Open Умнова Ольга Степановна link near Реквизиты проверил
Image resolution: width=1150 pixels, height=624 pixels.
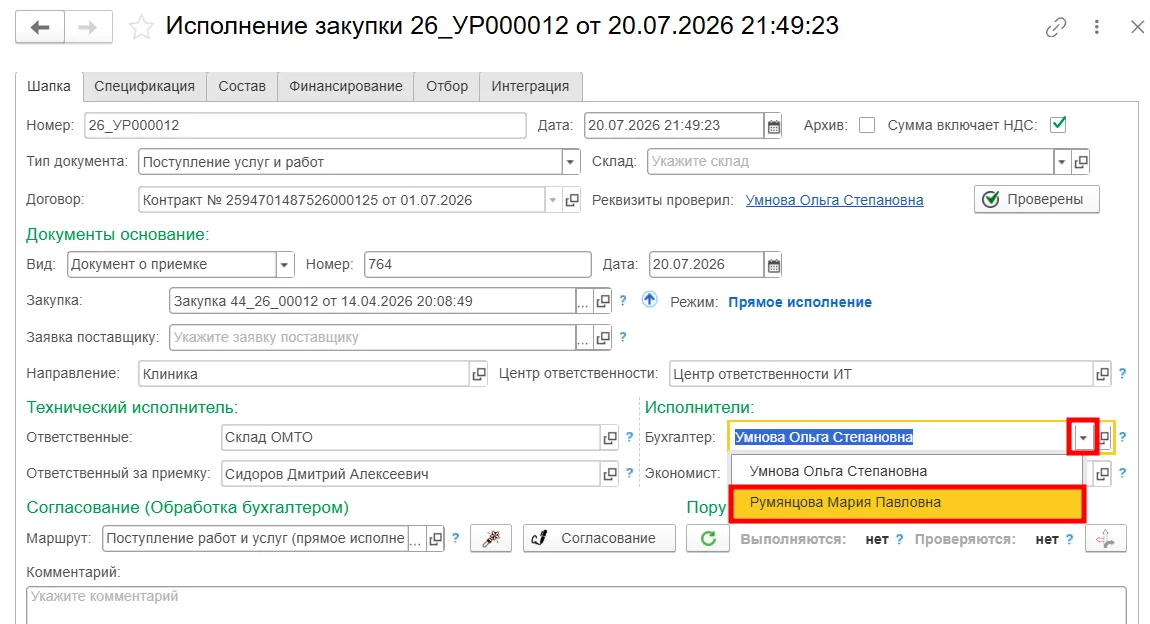coord(835,200)
